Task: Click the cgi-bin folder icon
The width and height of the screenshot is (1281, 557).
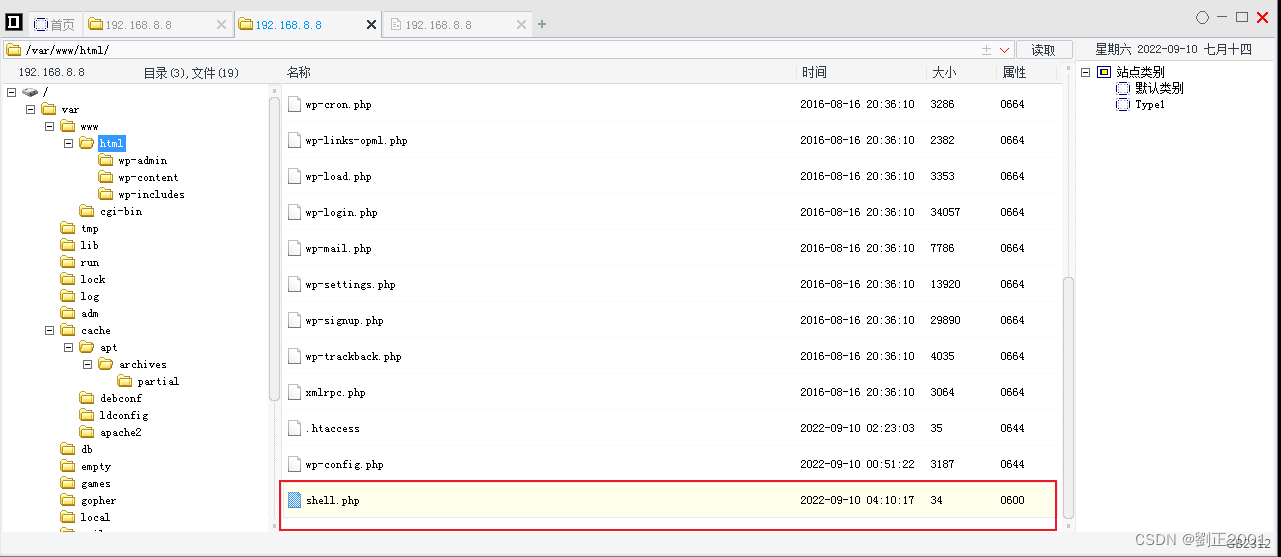Action: pos(87,211)
